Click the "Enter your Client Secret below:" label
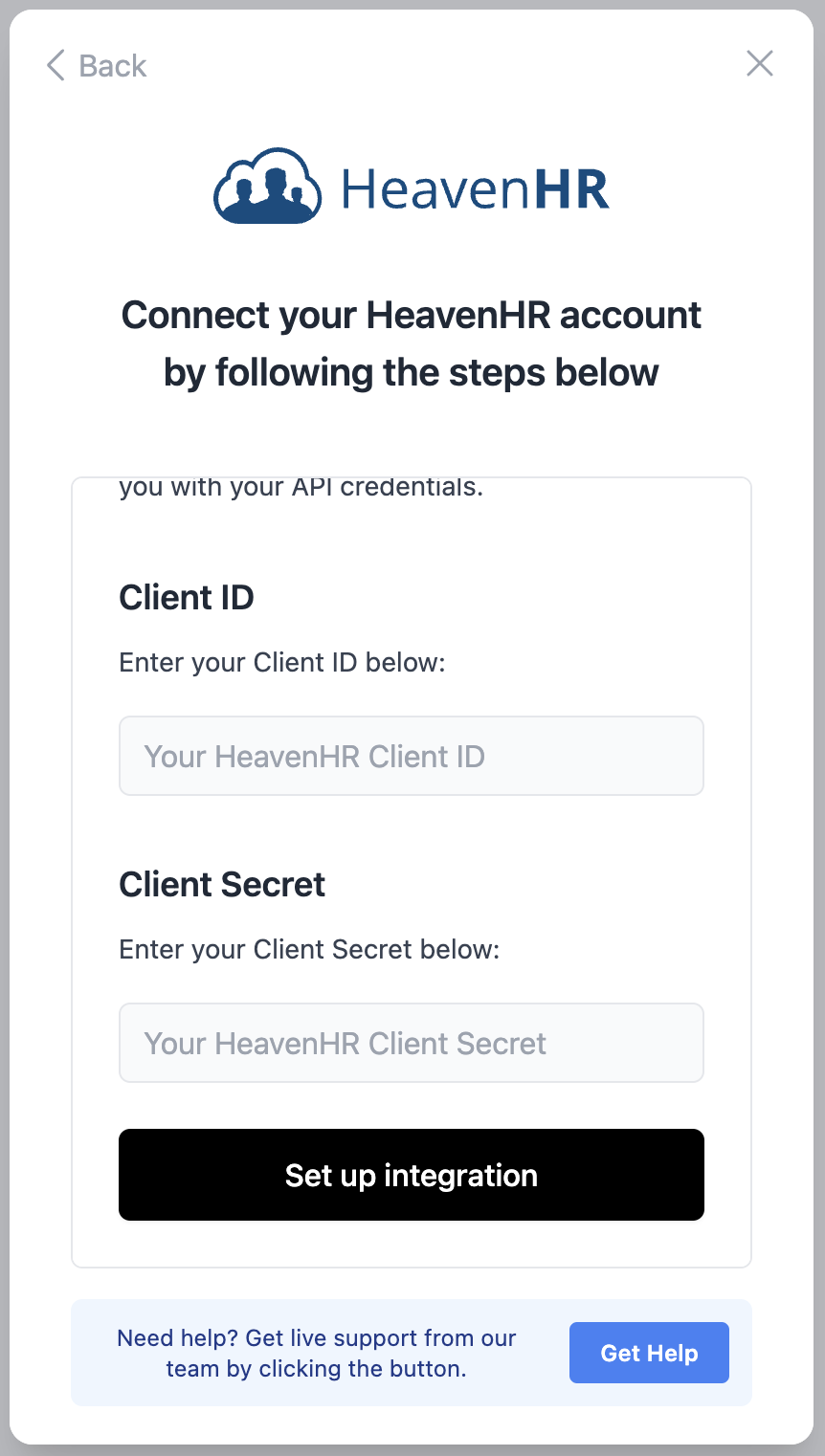825x1456 pixels. (x=309, y=949)
